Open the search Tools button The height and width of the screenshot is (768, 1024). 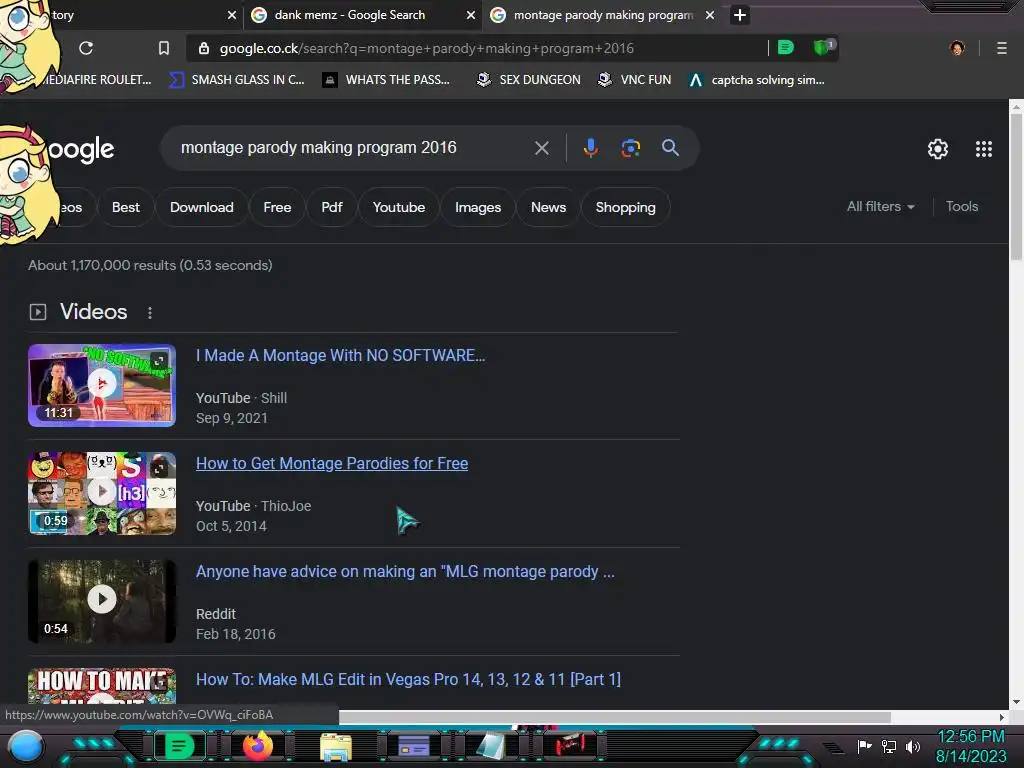961,206
